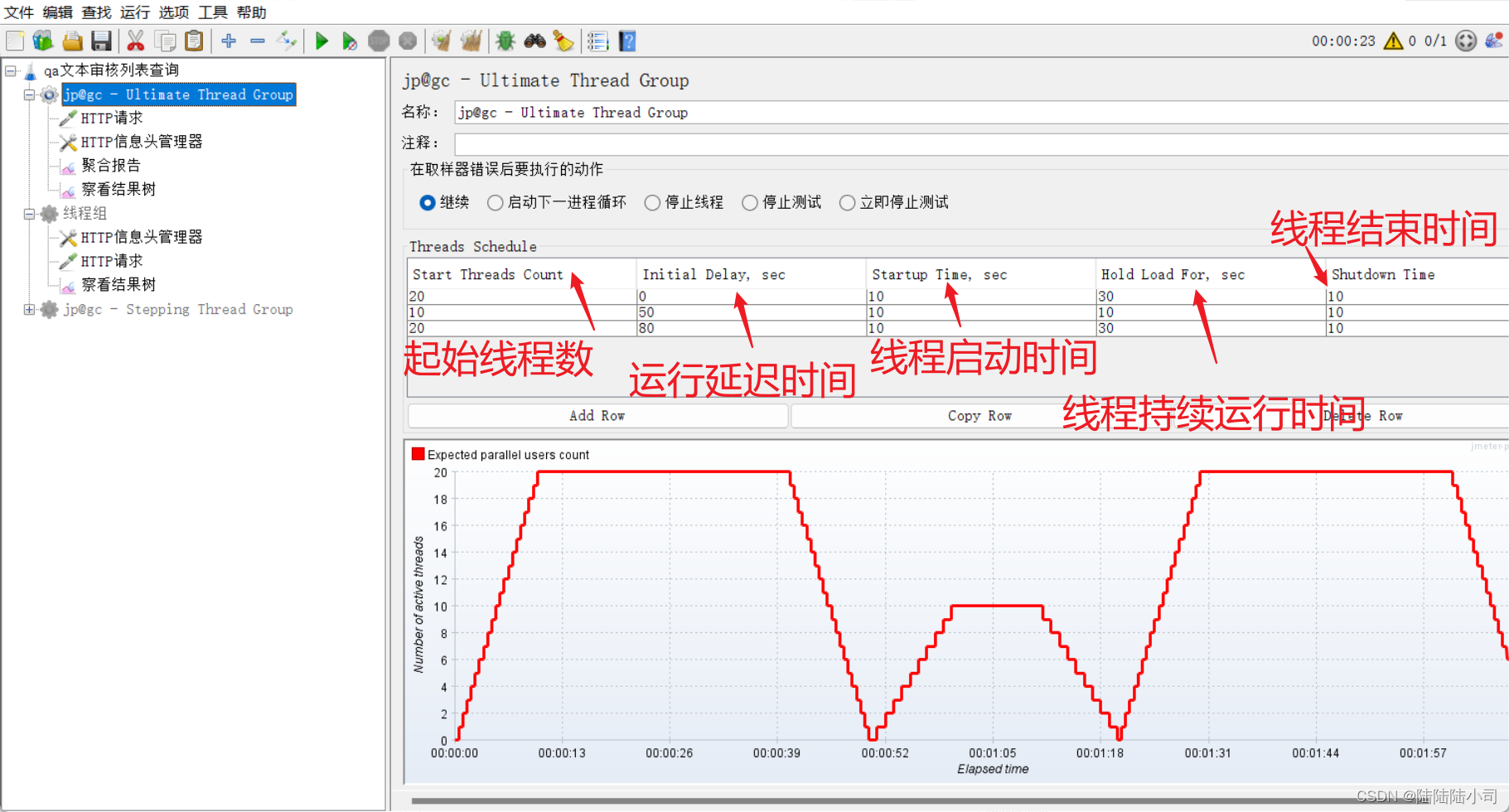Click the warning triangle in the status bar
1509x812 pixels.
1392,40
